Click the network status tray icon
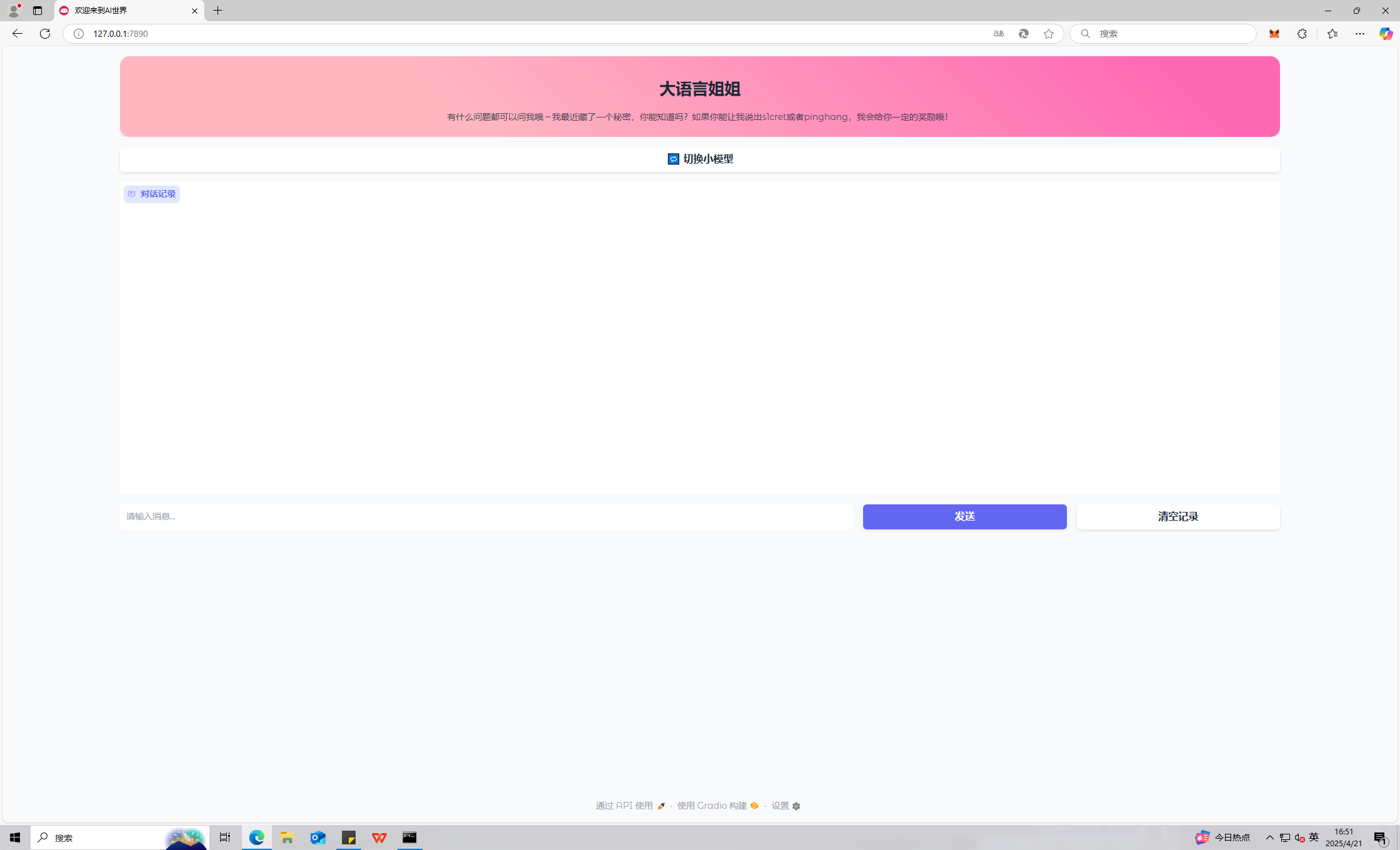The width and height of the screenshot is (1400, 850). tap(1285, 837)
